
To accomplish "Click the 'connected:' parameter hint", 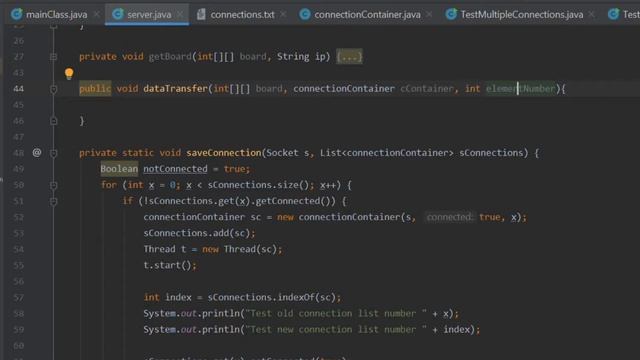I will point(449,217).
